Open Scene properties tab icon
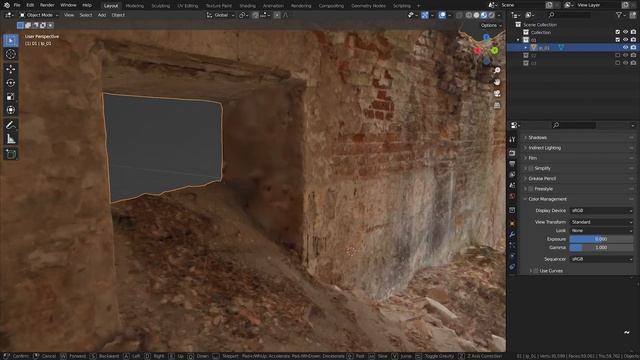Viewport: 640px width, 360px height. 512,185
